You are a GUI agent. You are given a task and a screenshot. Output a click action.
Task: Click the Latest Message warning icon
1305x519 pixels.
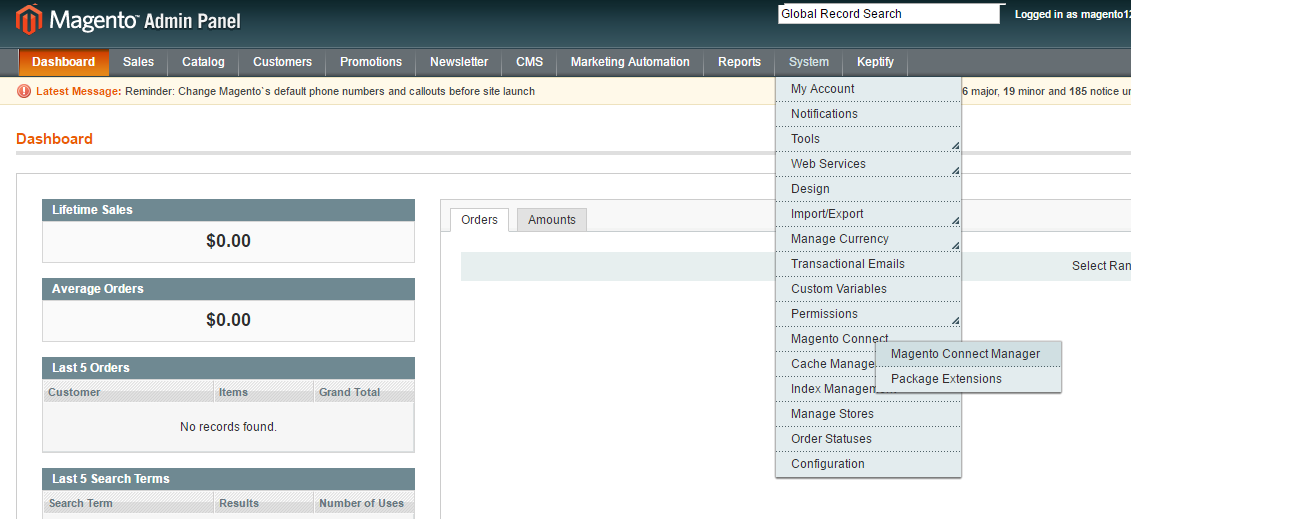point(24,91)
